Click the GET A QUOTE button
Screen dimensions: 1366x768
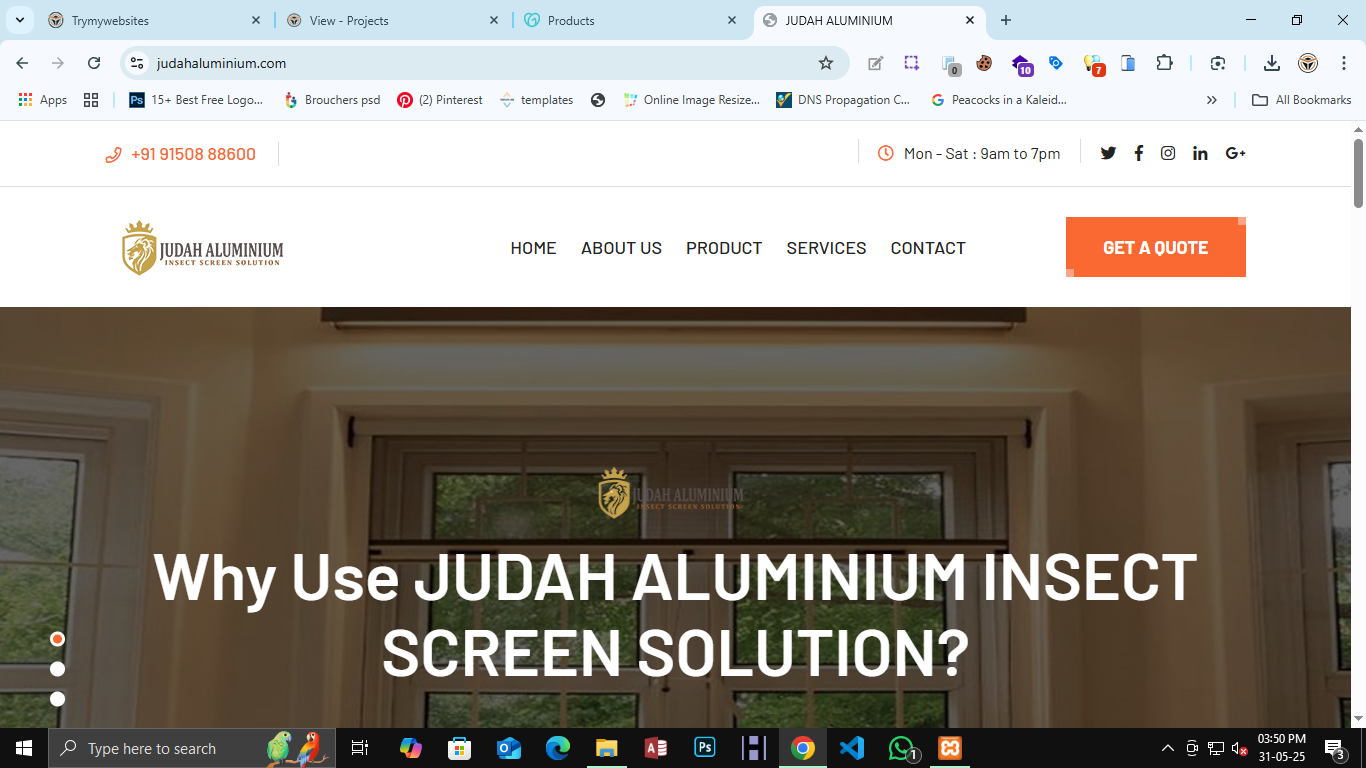[1155, 247]
